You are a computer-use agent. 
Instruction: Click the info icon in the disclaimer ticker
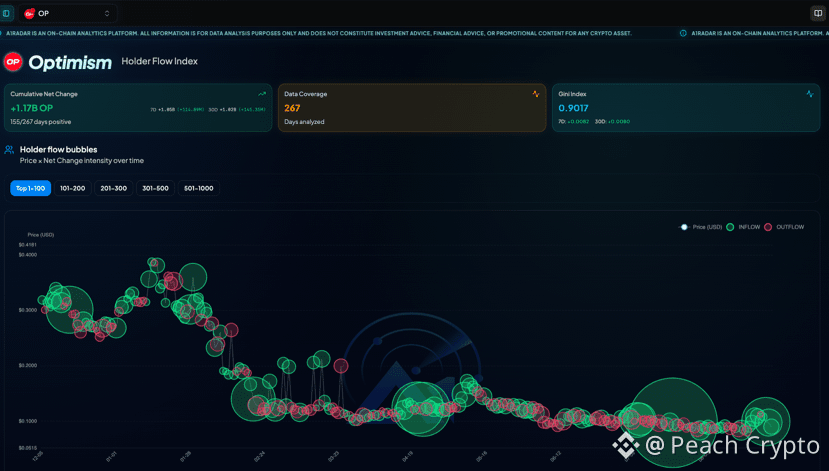pyautogui.click(x=683, y=33)
